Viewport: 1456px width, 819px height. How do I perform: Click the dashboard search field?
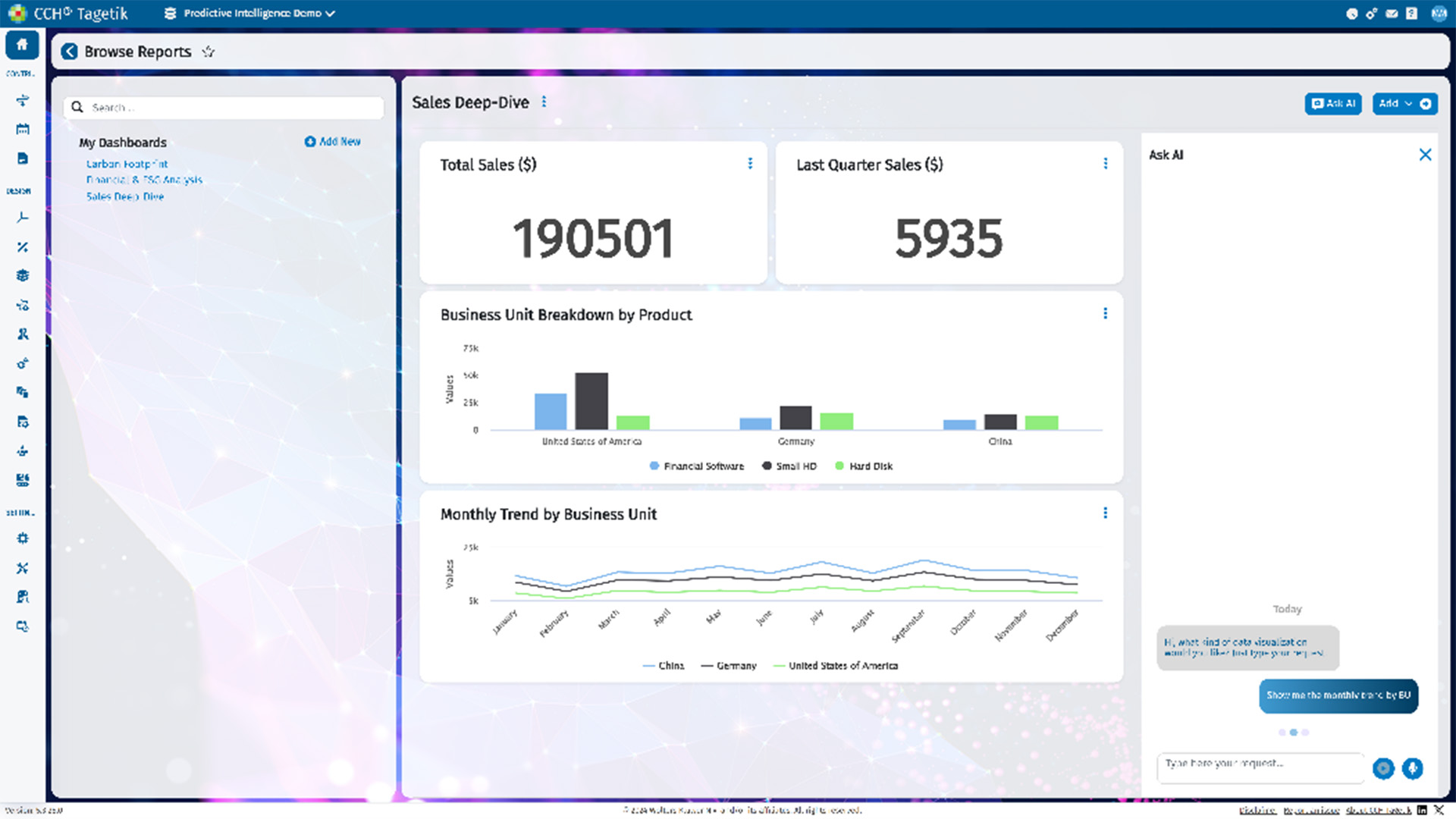click(x=227, y=108)
